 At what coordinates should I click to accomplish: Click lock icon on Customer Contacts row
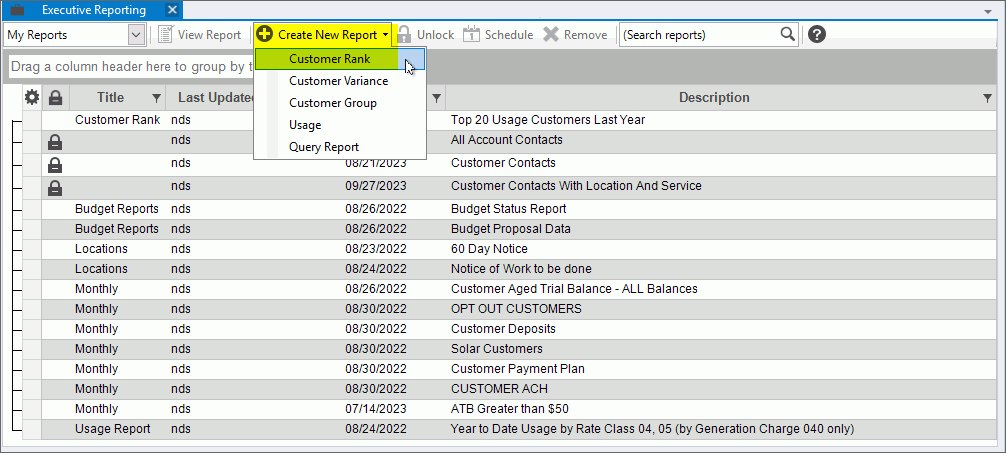point(55,165)
